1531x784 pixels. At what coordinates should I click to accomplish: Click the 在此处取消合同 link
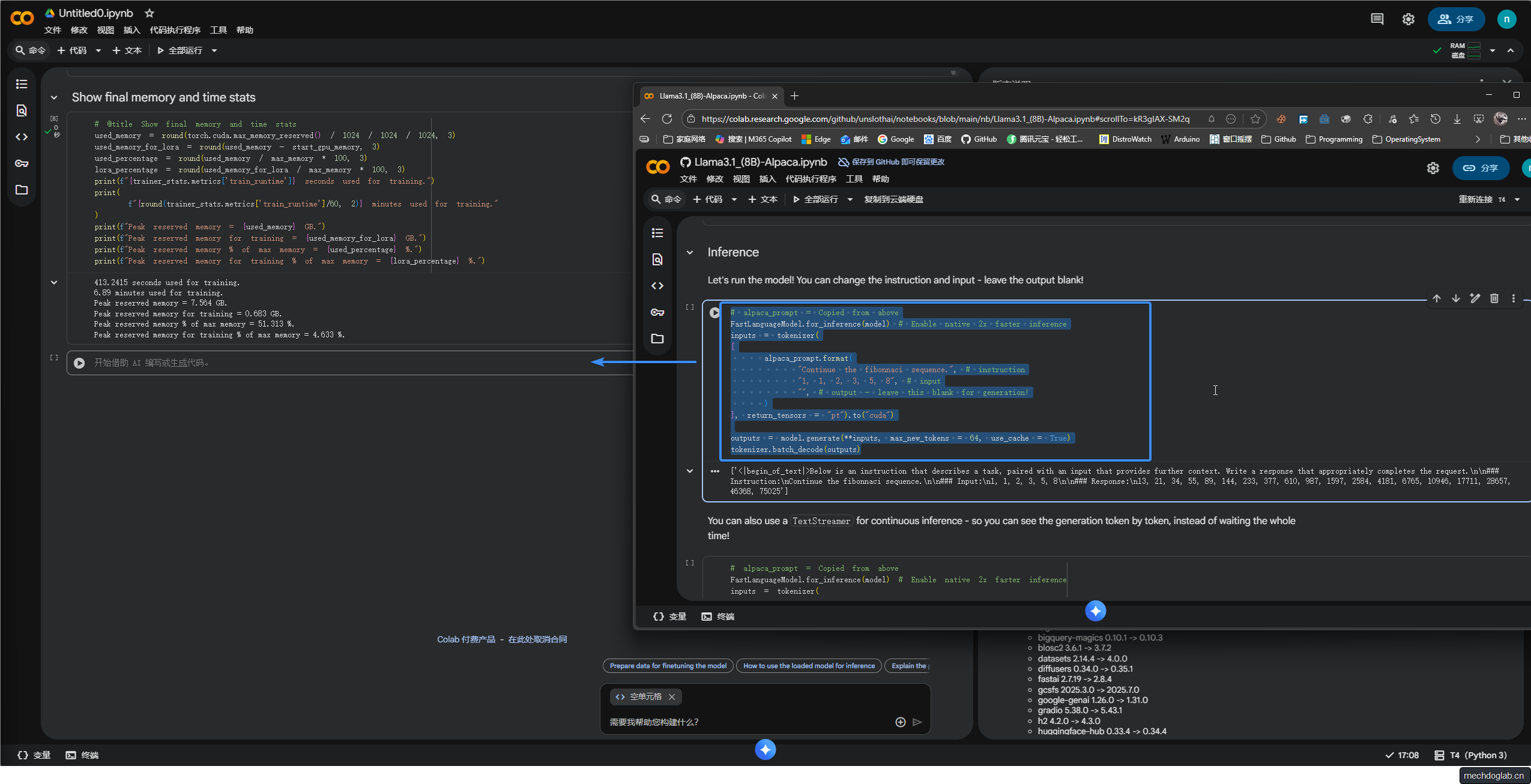(x=537, y=639)
